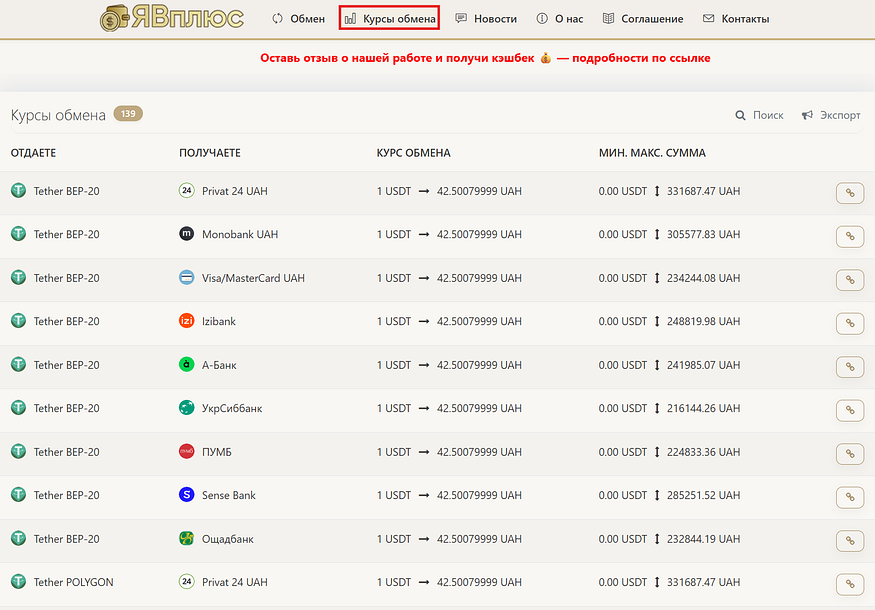Click the Monobank logo icon
Screen dimensions: 875x610
(x=186, y=234)
